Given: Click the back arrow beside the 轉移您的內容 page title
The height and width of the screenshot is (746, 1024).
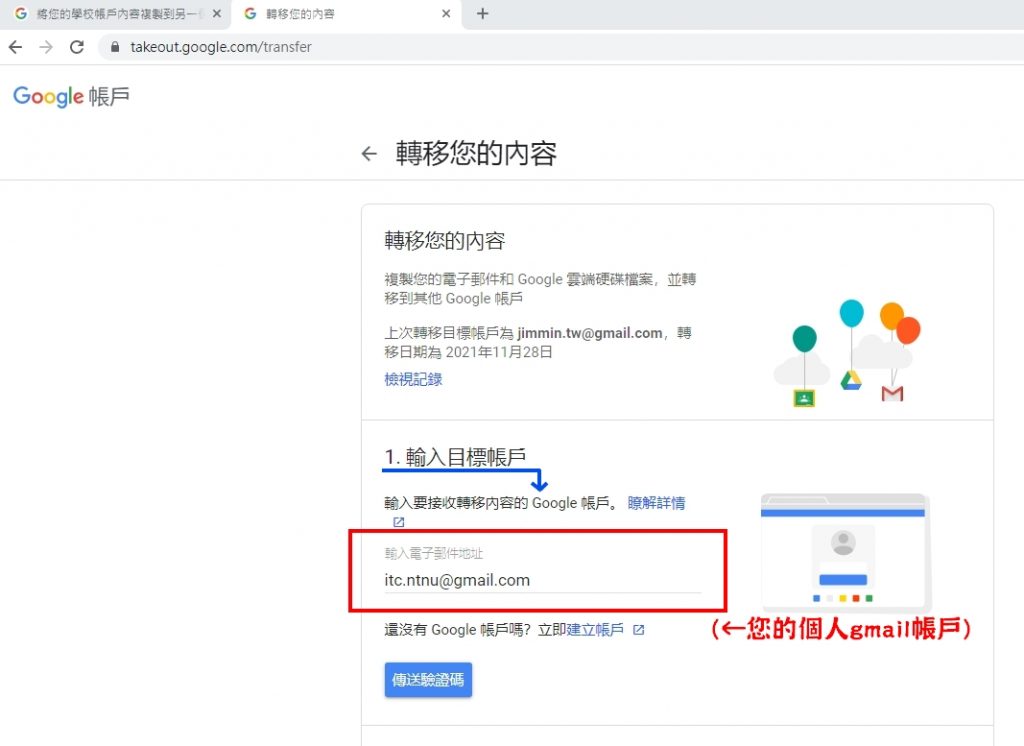Looking at the screenshot, I should (x=370, y=154).
